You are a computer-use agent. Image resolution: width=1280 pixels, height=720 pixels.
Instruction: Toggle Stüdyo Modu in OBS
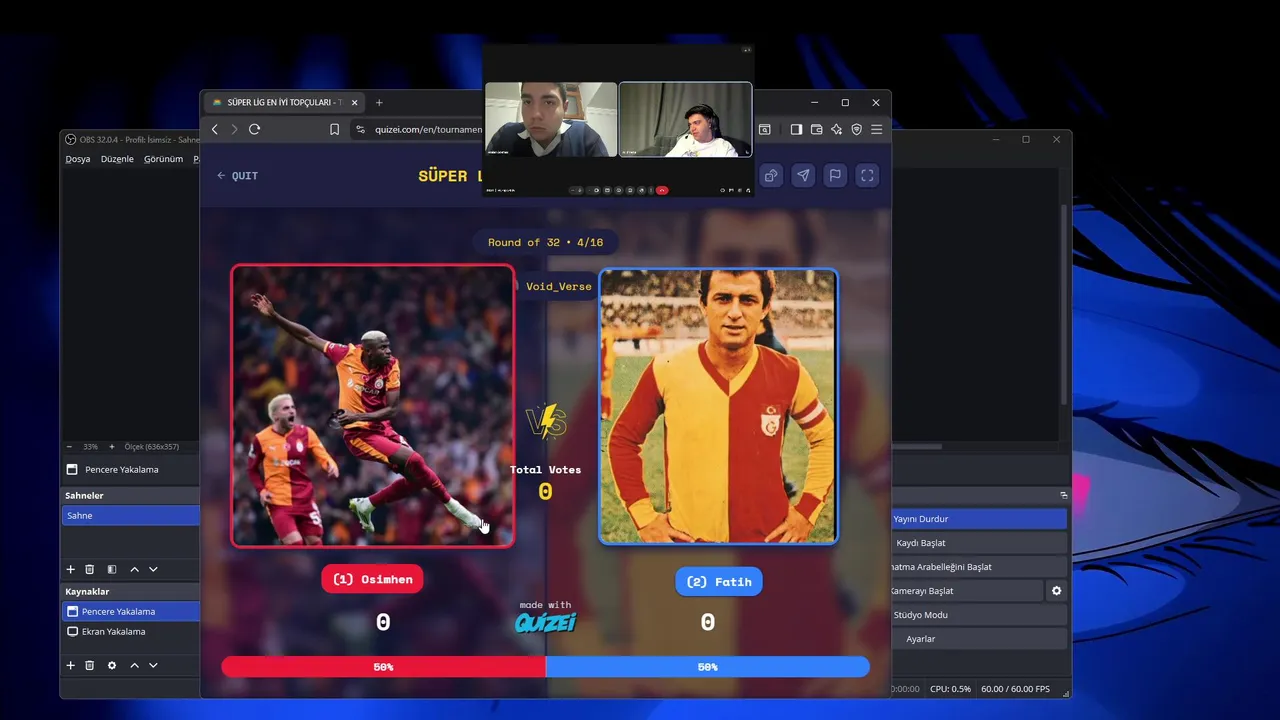click(979, 615)
